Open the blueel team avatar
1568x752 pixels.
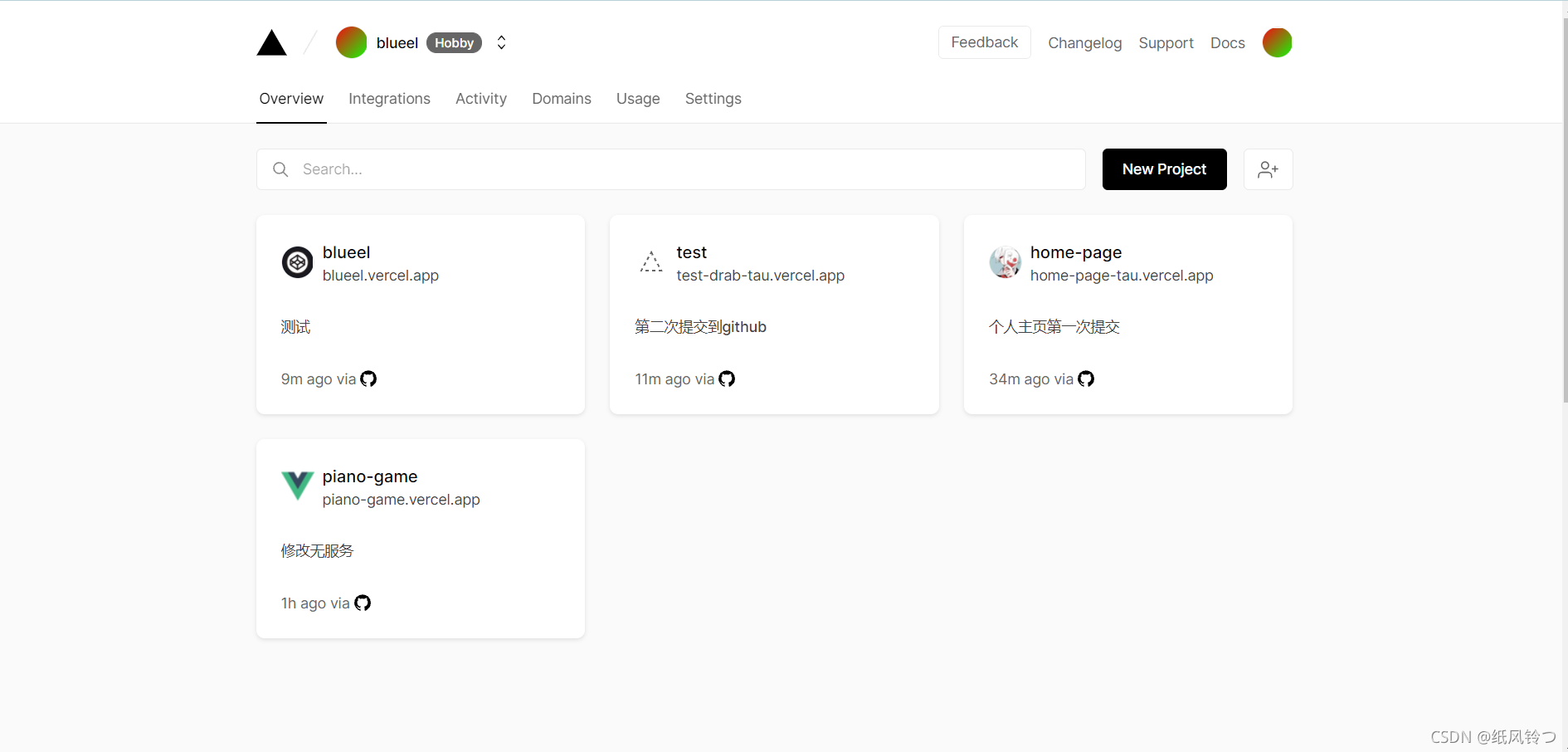click(351, 42)
